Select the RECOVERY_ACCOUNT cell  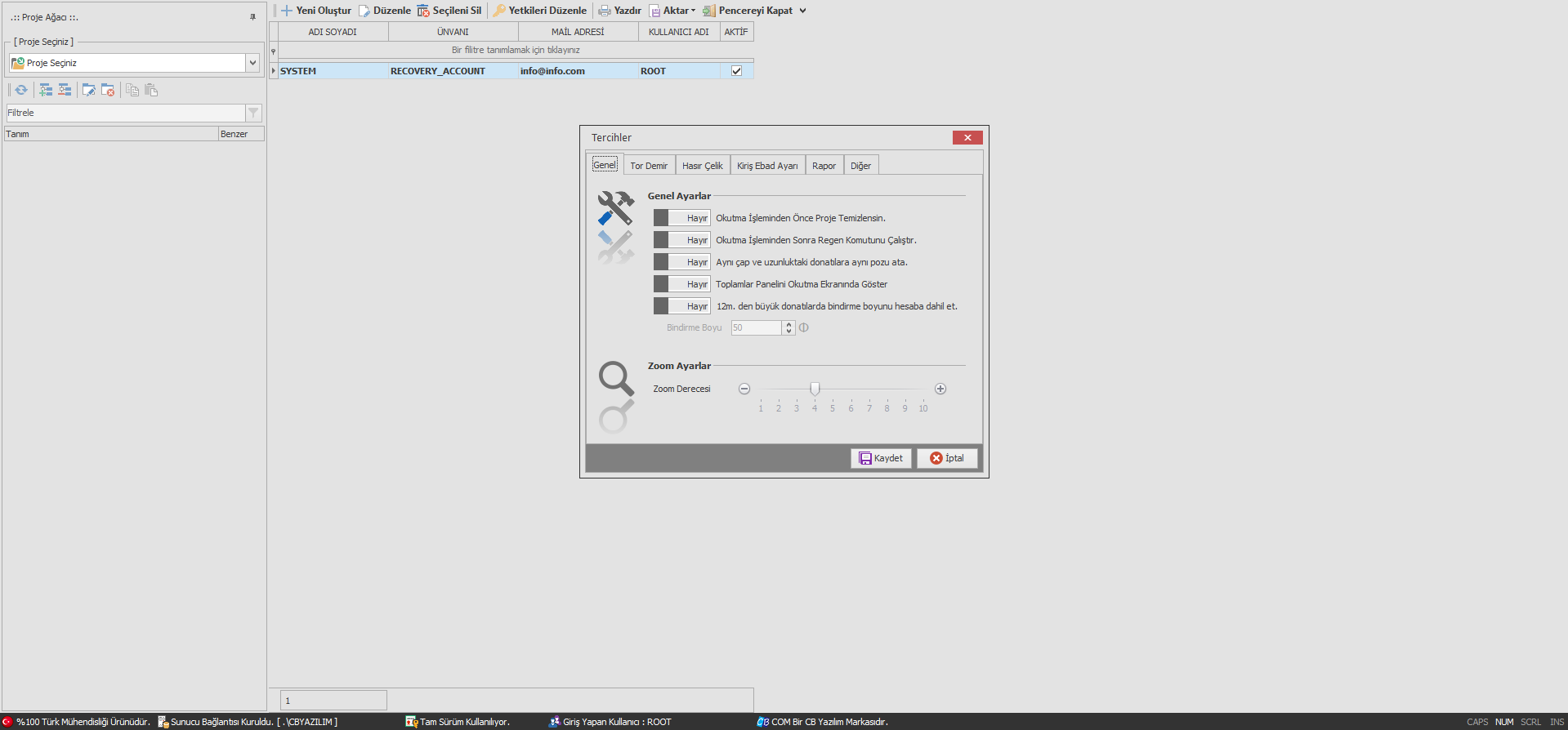tap(453, 71)
